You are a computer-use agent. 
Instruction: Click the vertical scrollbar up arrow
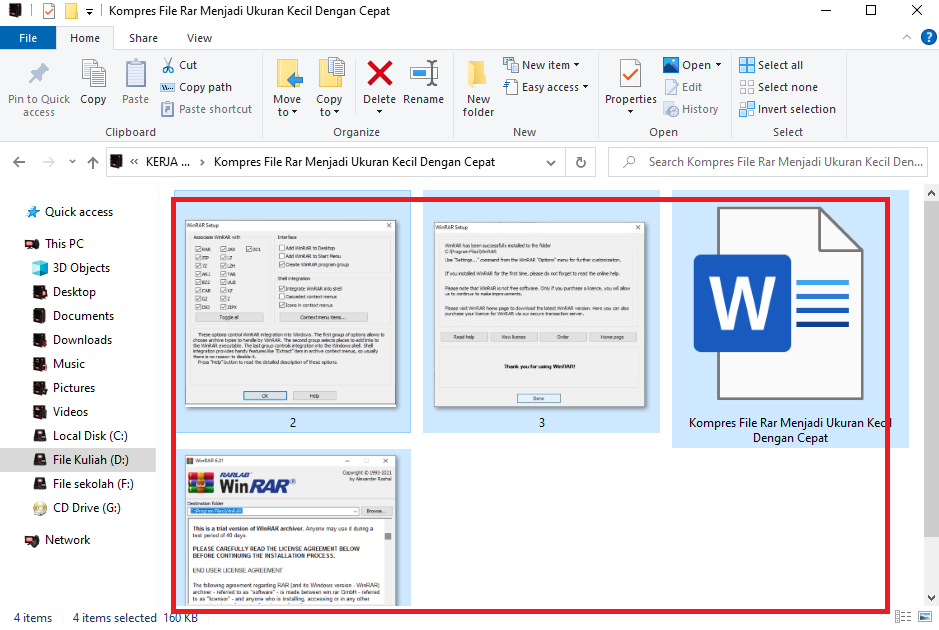931,193
